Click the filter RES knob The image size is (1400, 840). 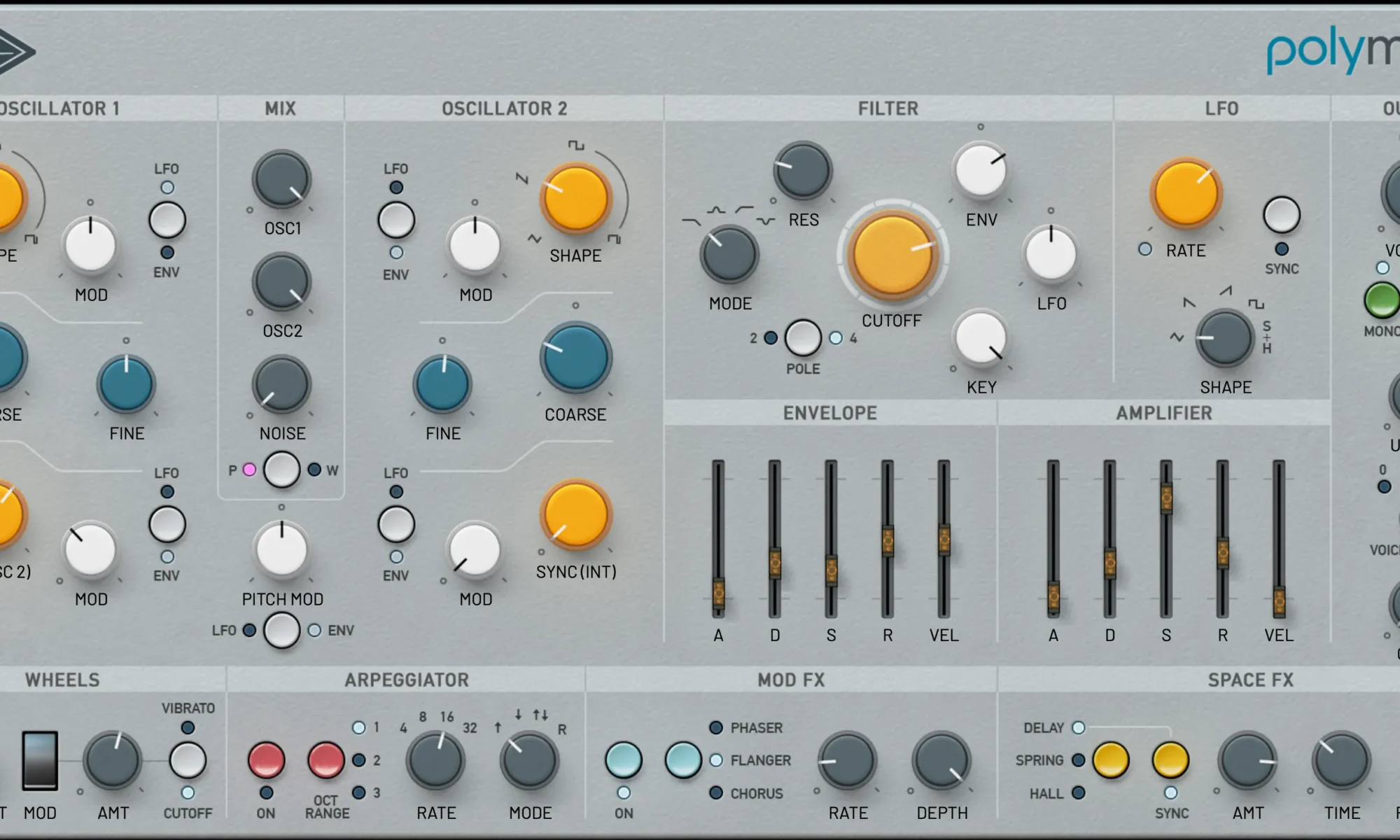[802, 170]
